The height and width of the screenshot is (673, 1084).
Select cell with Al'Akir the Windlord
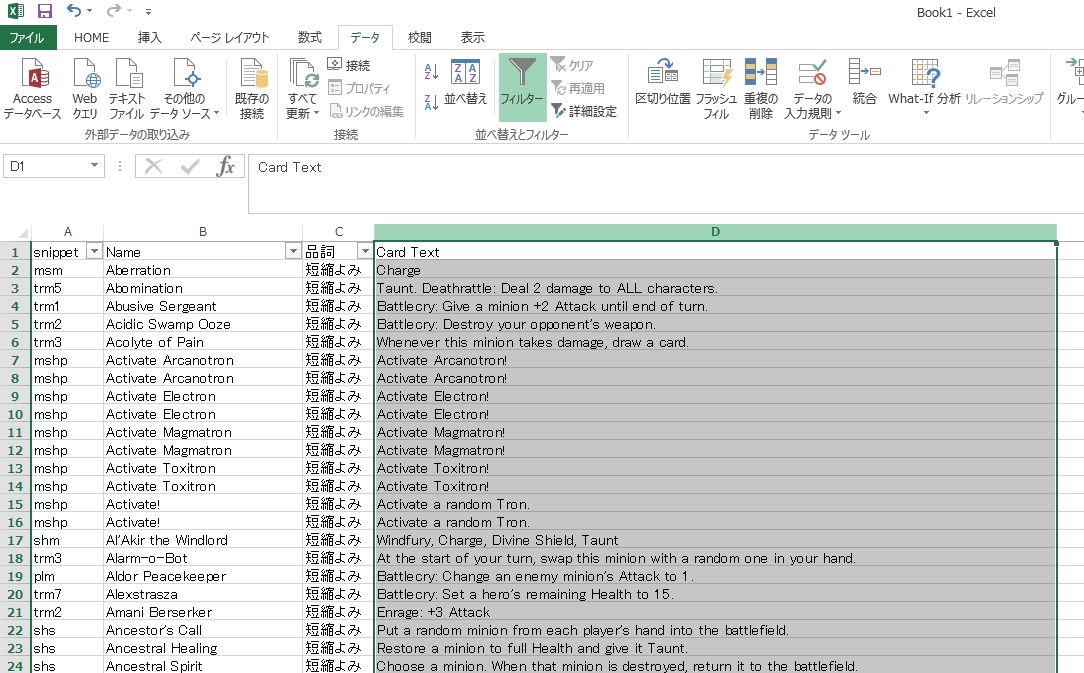click(203, 540)
